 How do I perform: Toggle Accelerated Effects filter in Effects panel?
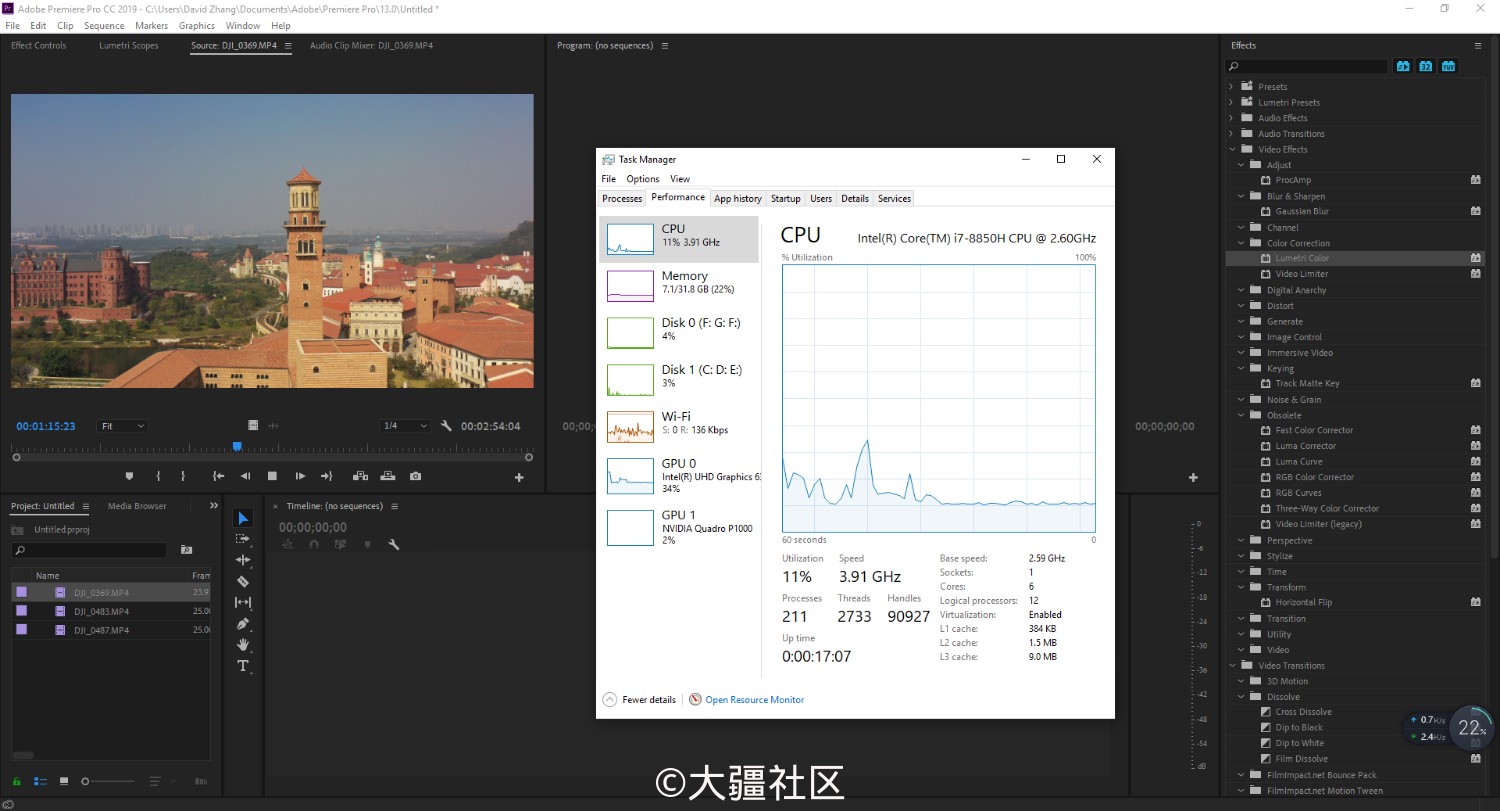[1403, 66]
